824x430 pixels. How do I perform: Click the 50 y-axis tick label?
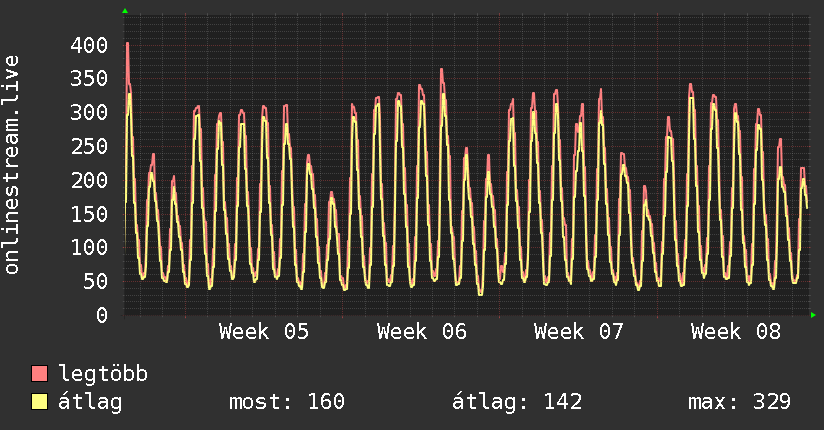(x=96, y=281)
